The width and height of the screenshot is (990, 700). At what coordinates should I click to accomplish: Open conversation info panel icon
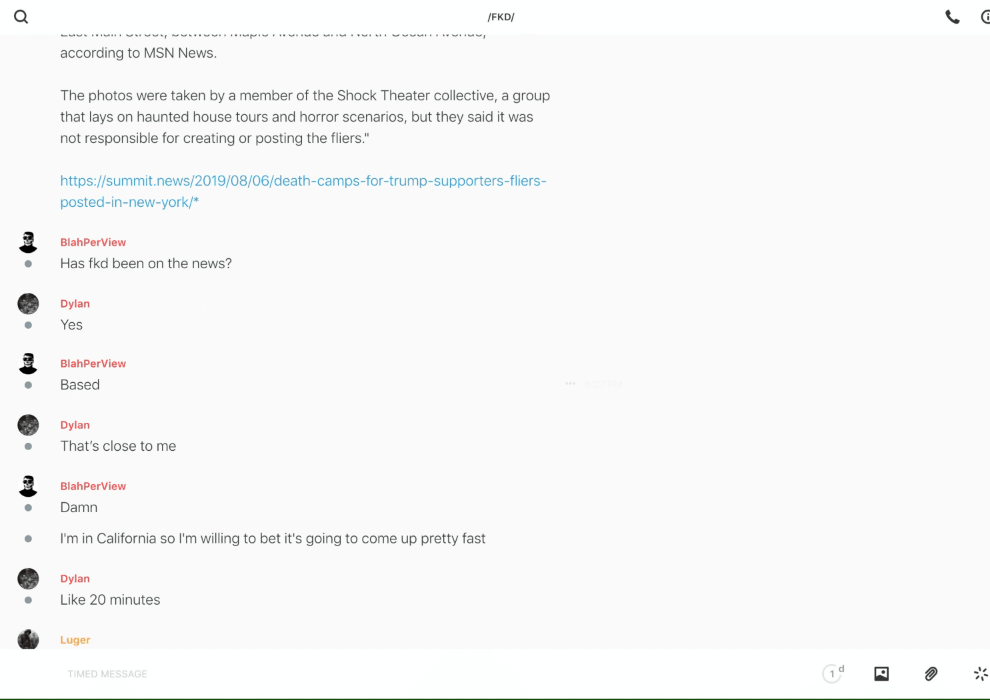(984, 17)
